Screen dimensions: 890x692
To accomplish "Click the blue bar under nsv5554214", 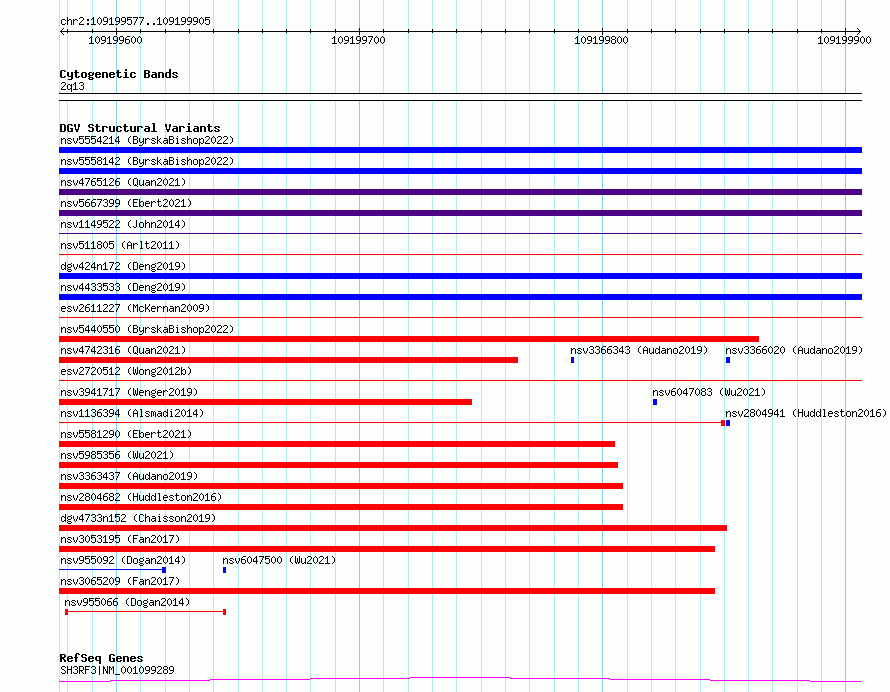I will click(x=460, y=150).
